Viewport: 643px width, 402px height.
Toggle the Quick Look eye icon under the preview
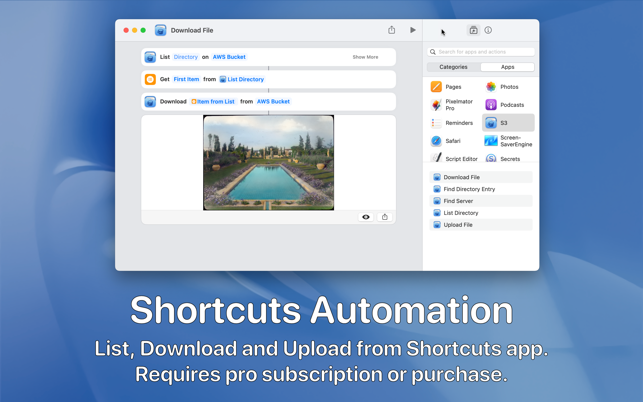(366, 217)
